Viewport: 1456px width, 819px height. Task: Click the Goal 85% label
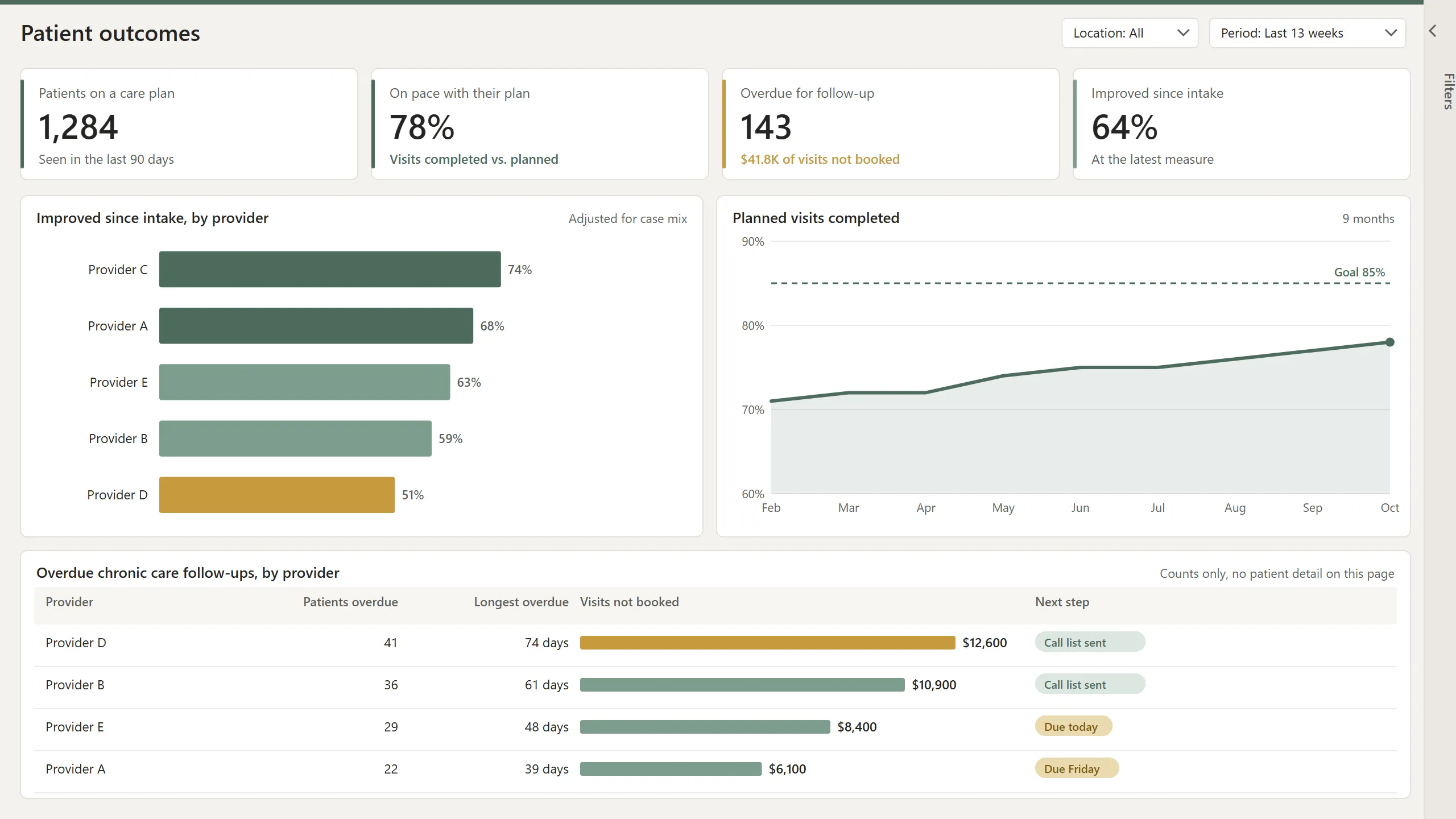[1359, 272]
